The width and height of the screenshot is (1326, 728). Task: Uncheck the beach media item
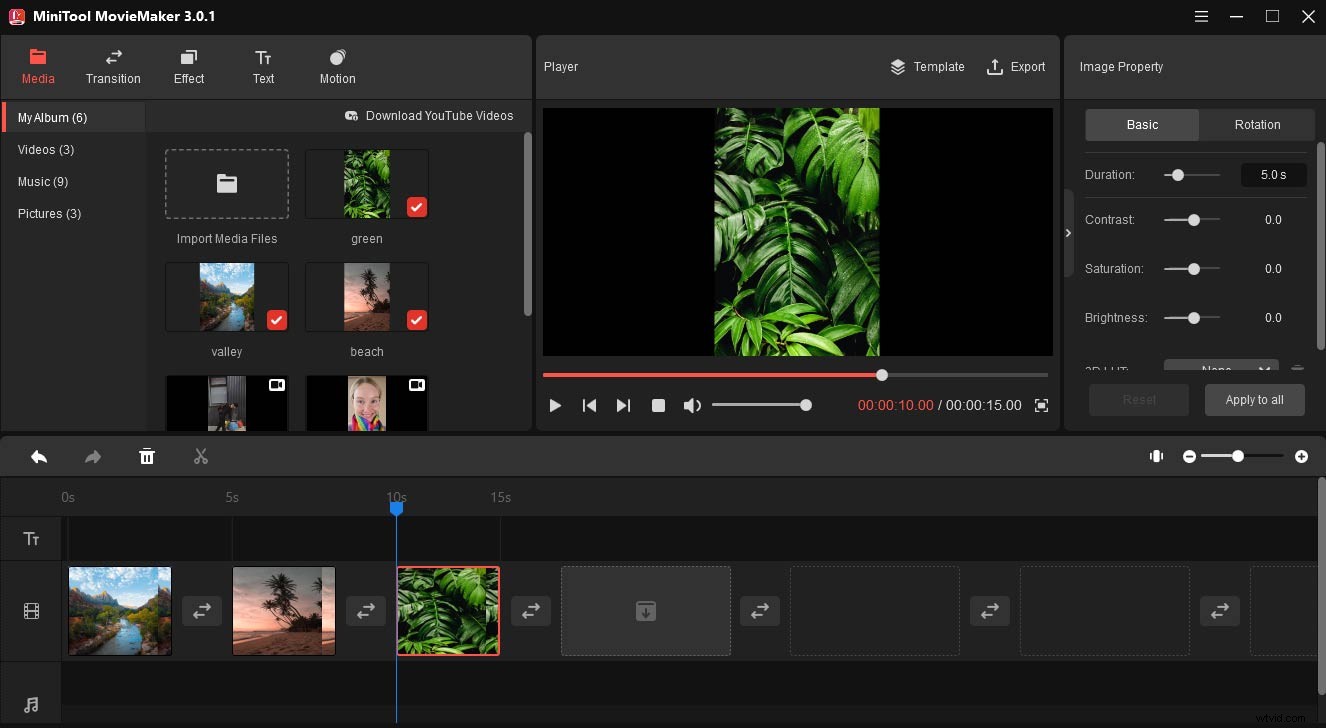point(416,320)
